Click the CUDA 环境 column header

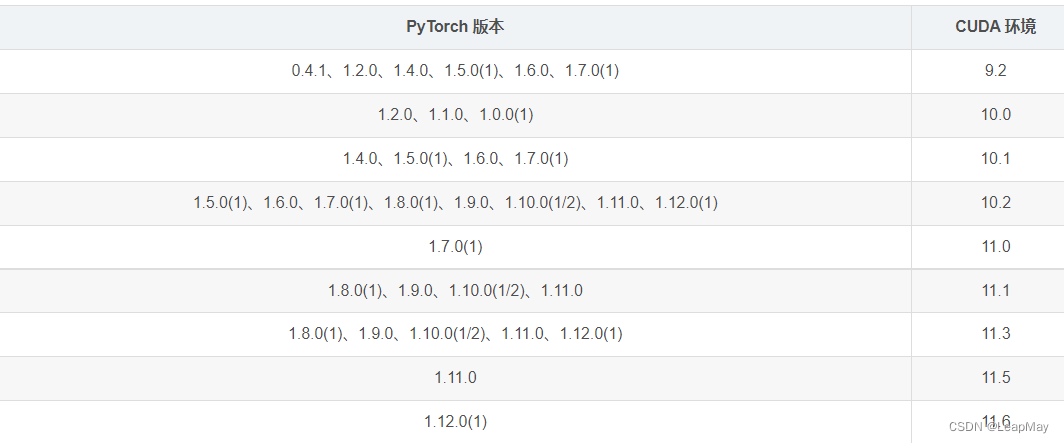coord(995,27)
